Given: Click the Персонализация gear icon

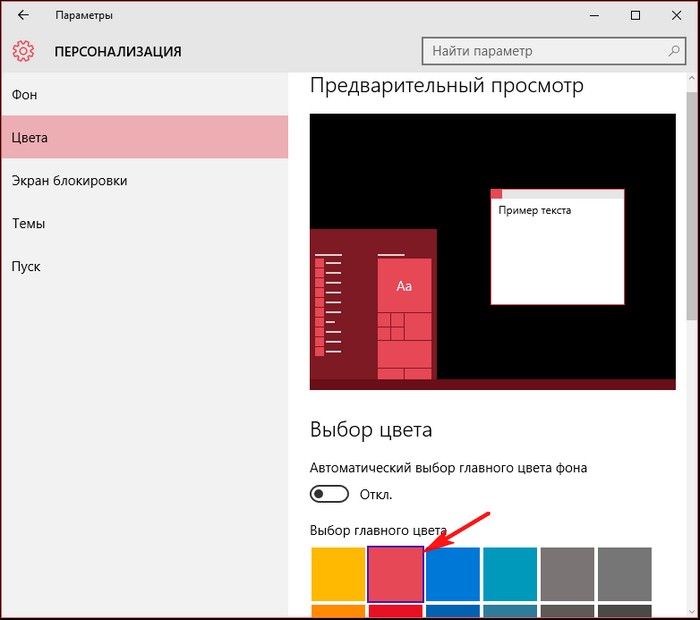Looking at the screenshot, I should [24, 51].
